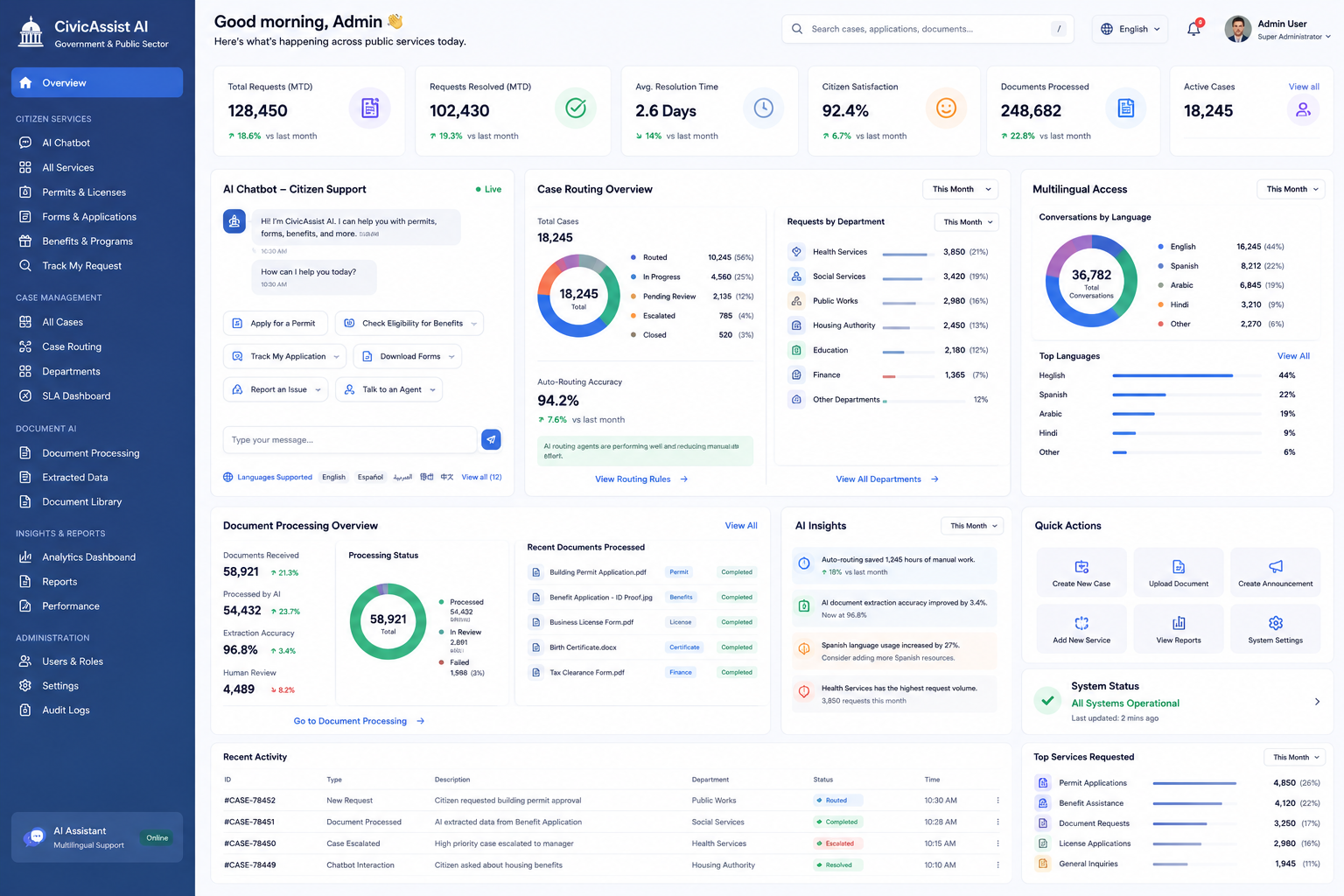The image size is (1344, 896).
Task: Click the Permit tag on Building Permit Application
Action: pyautogui.click(x=679, y=572)
